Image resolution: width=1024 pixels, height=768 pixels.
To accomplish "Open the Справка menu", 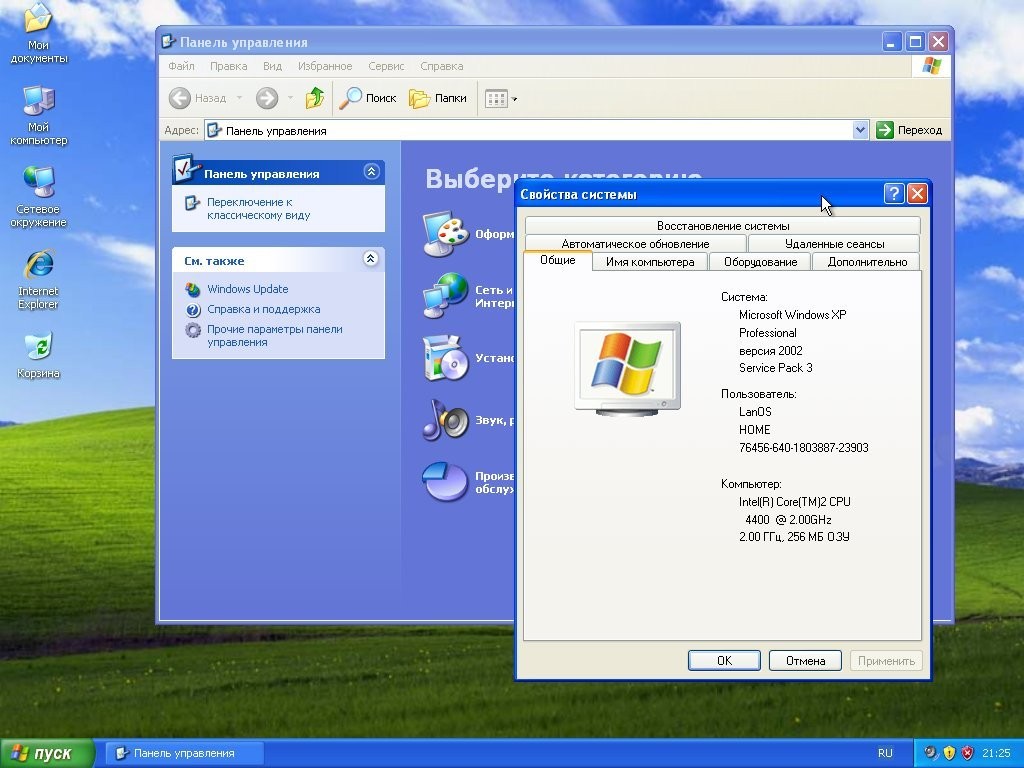I will tap(441, 66).
